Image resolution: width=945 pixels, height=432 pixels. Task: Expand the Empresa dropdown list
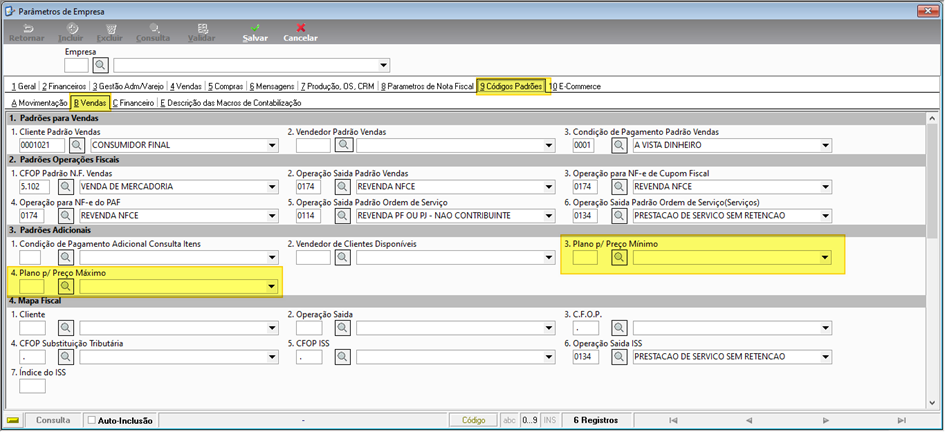[x=384, y=65]
